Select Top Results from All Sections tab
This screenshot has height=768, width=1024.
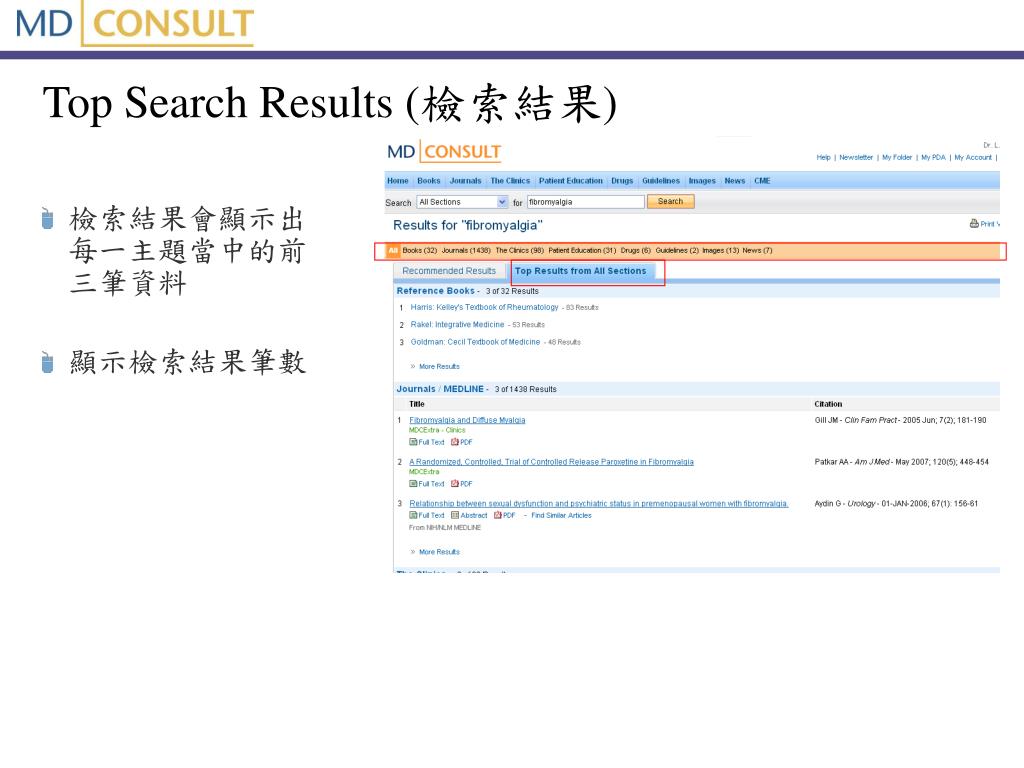(581, 271)
